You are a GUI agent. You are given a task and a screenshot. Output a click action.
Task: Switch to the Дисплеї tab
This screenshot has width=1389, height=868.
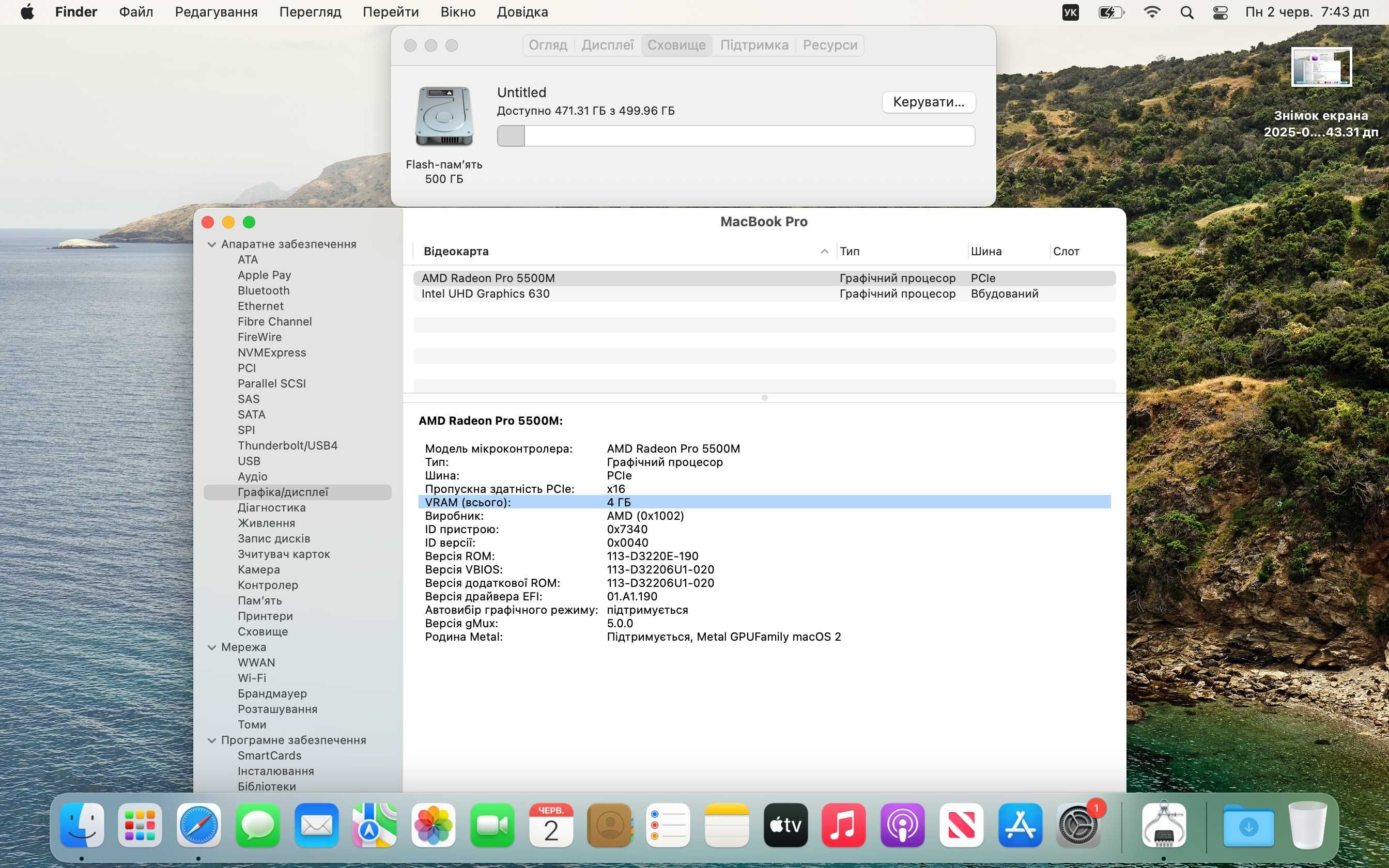pyautogui.click(x=608, y=45)
